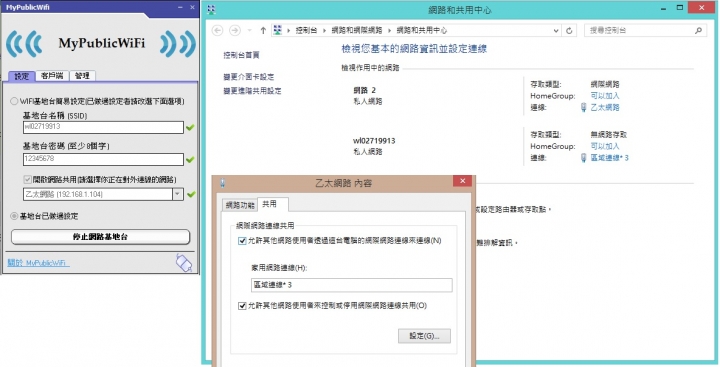The height and width of the screenshot is (367, 720).
Task: Click the 區域連線* 3 connection link
Action: (x=609, y=158)
